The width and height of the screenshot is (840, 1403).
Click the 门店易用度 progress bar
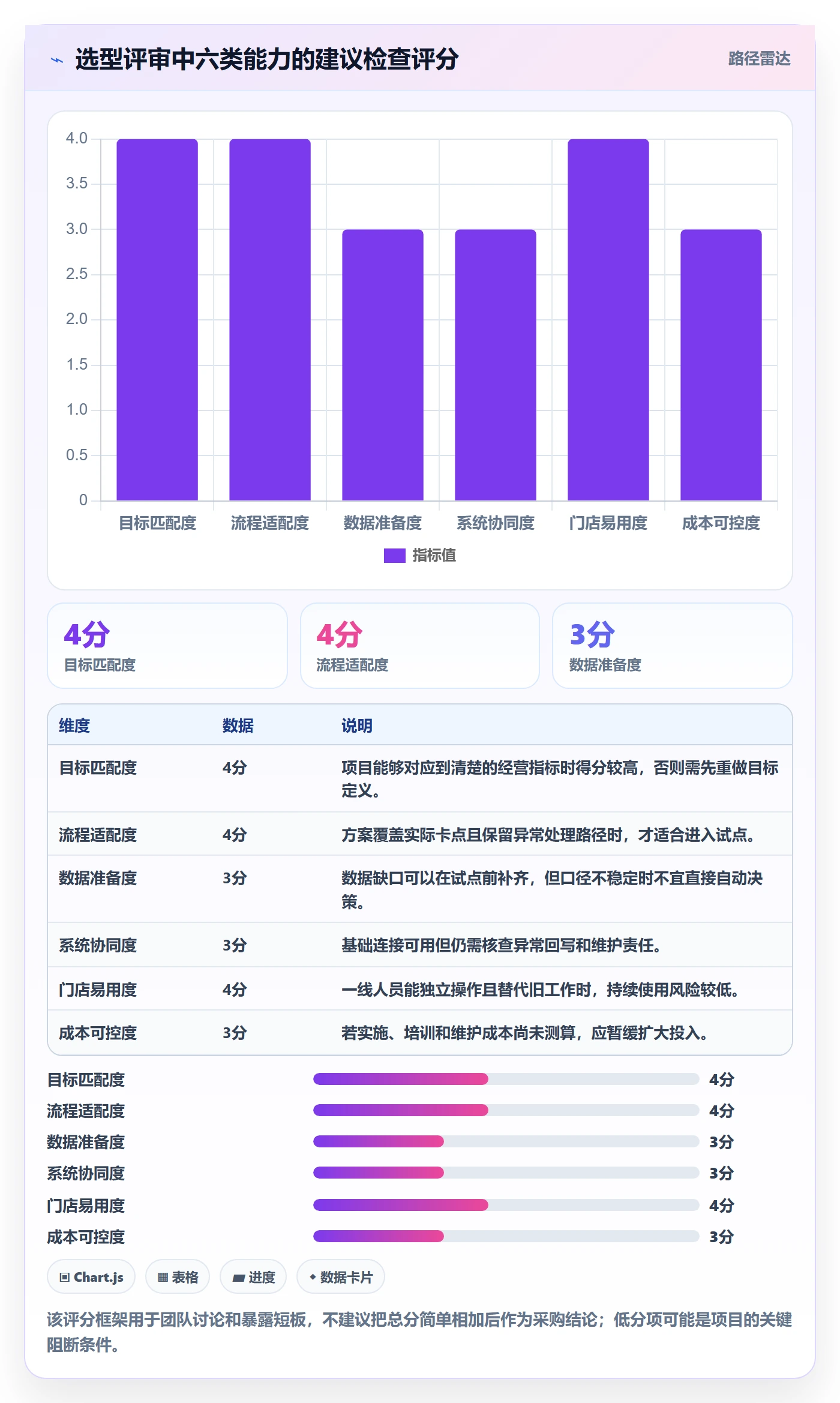point(506,1205)
